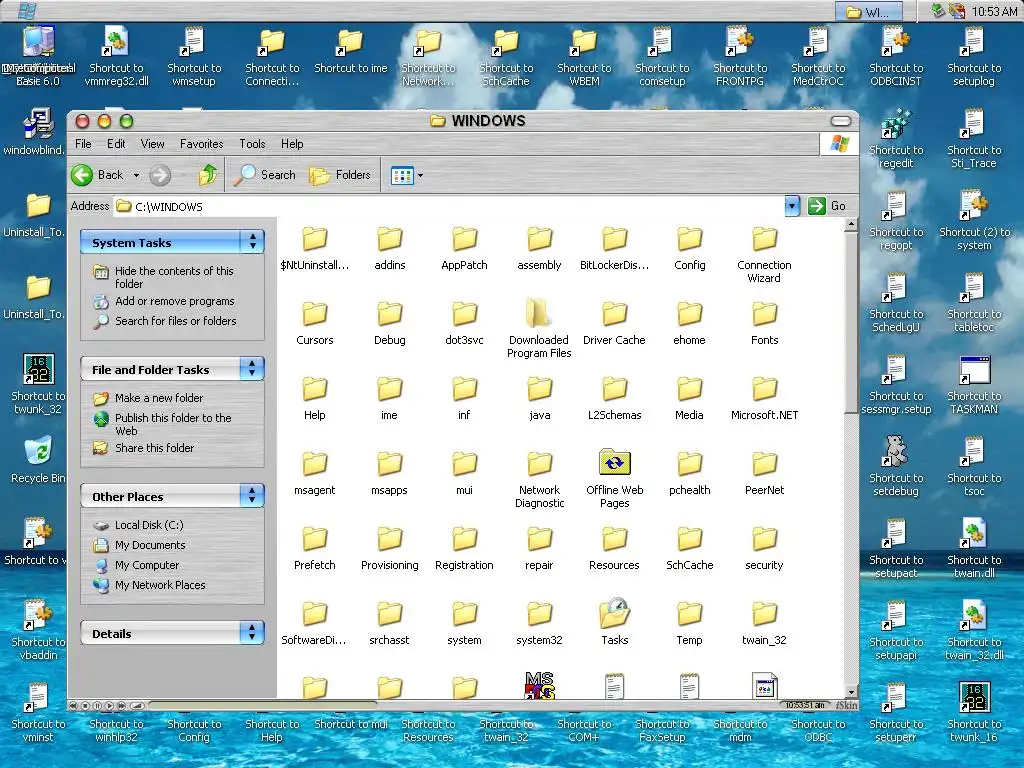Viewport: 1024px width, 768px height.
Task: Select Shortcut to twunk_16 desktop icon
Action: point(974,697)
